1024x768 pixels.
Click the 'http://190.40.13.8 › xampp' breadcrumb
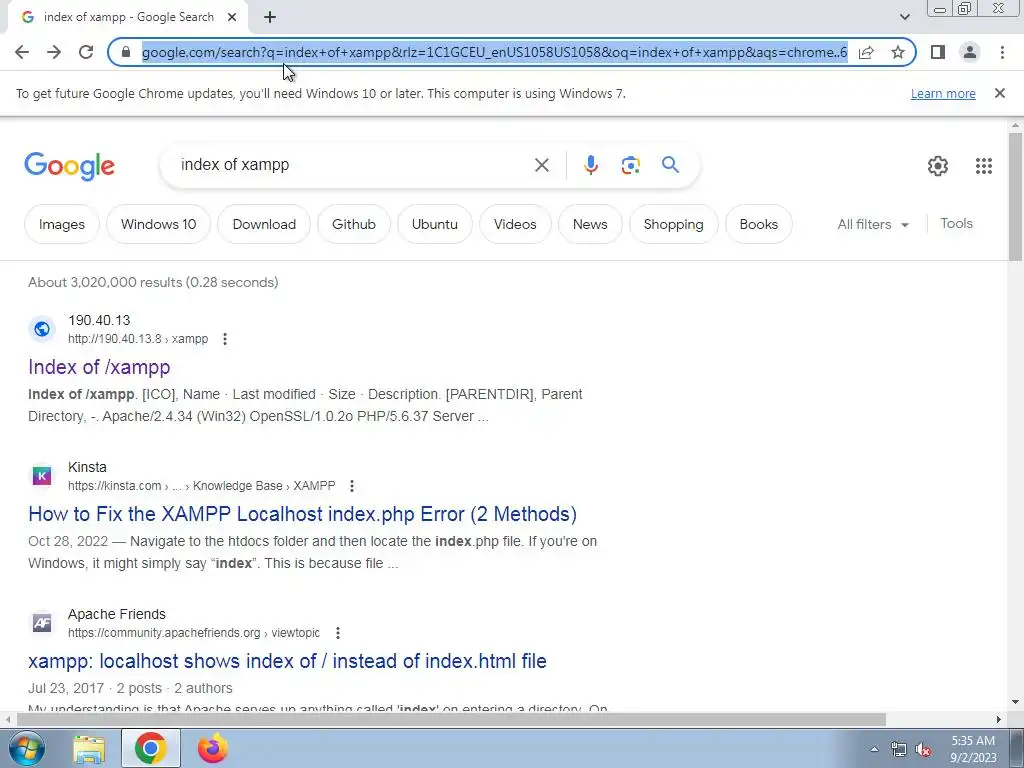(138, 339)
